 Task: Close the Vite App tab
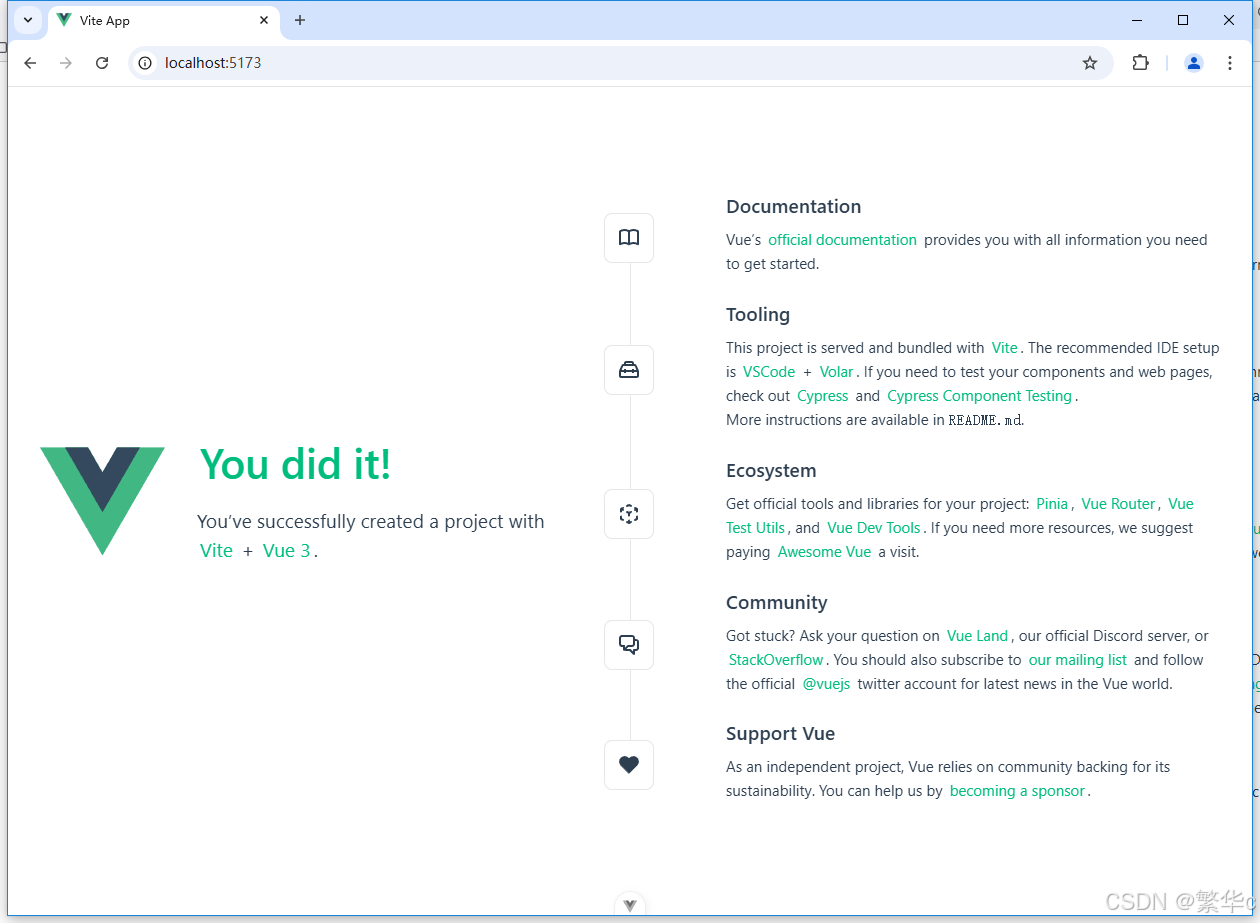point(264,20)
